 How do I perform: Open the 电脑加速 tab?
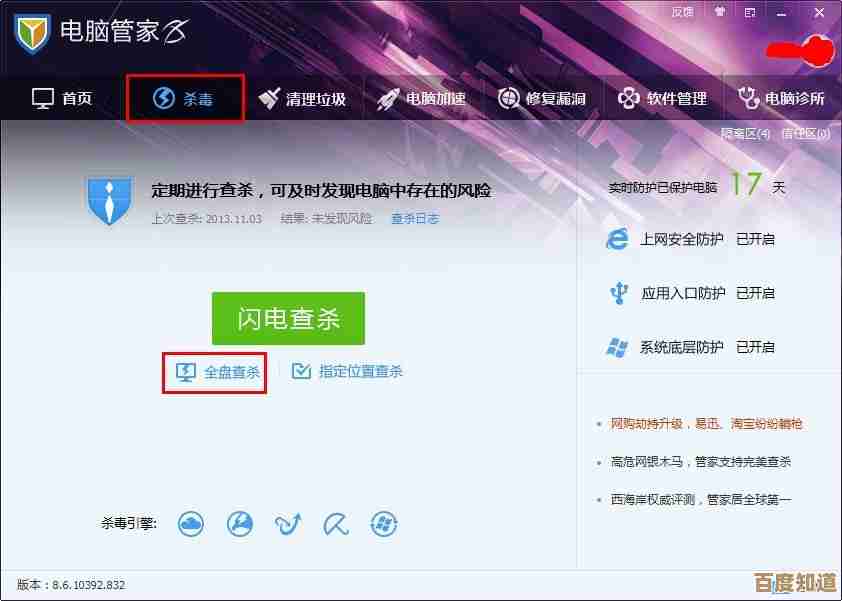tap(421, 98)
